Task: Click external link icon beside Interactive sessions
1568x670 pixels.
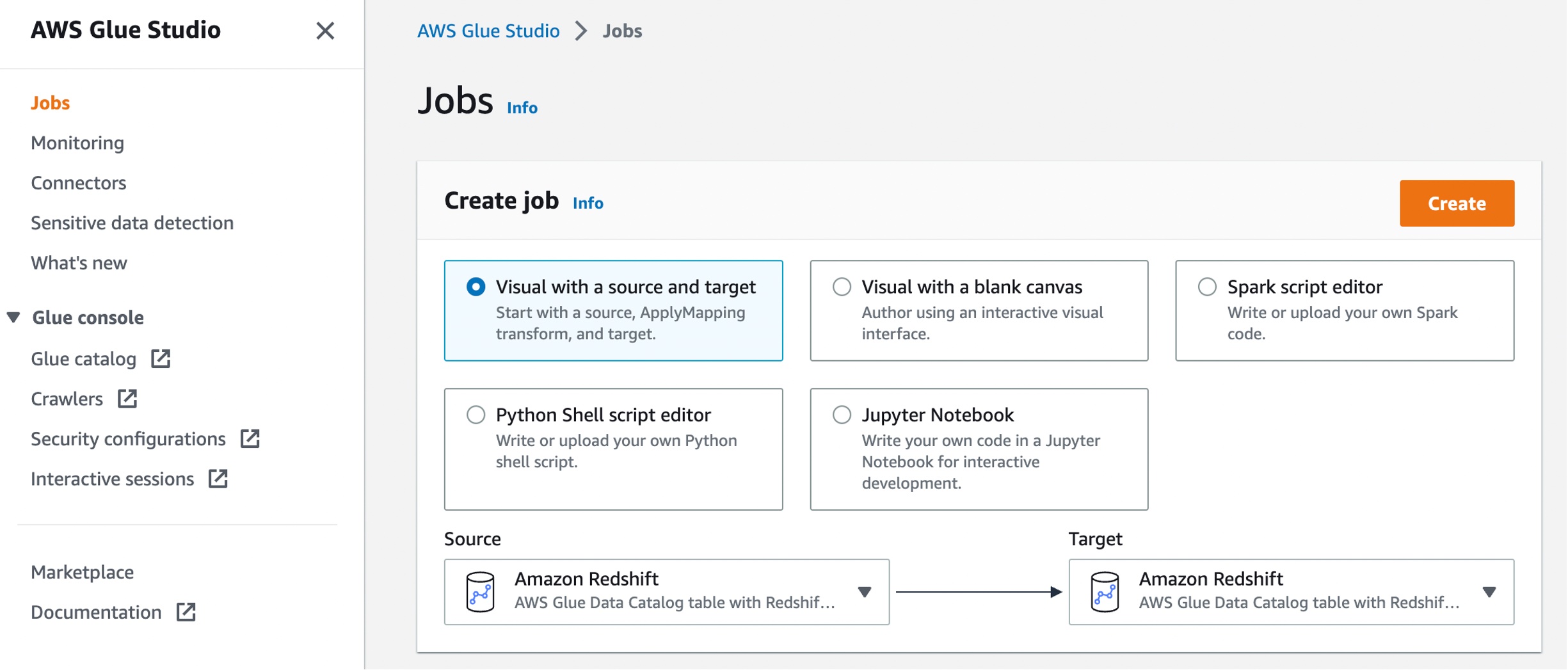Action: (218, 479)
